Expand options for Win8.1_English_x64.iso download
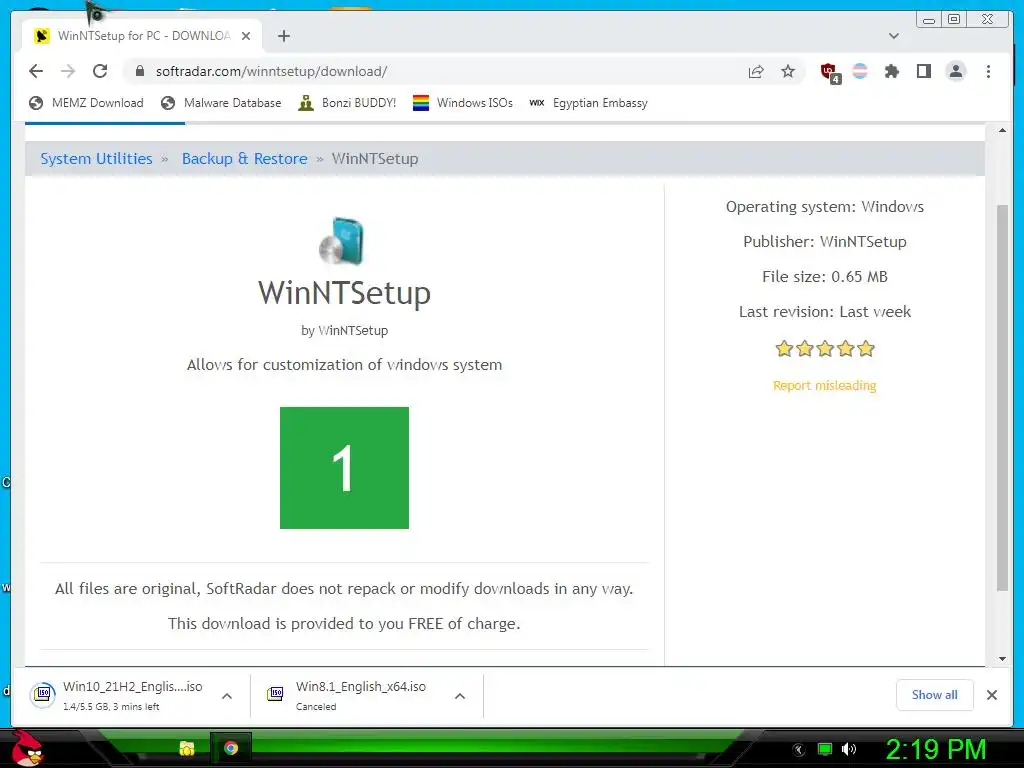This screenshot has width=1024, height=768. [x=460, y=696]
